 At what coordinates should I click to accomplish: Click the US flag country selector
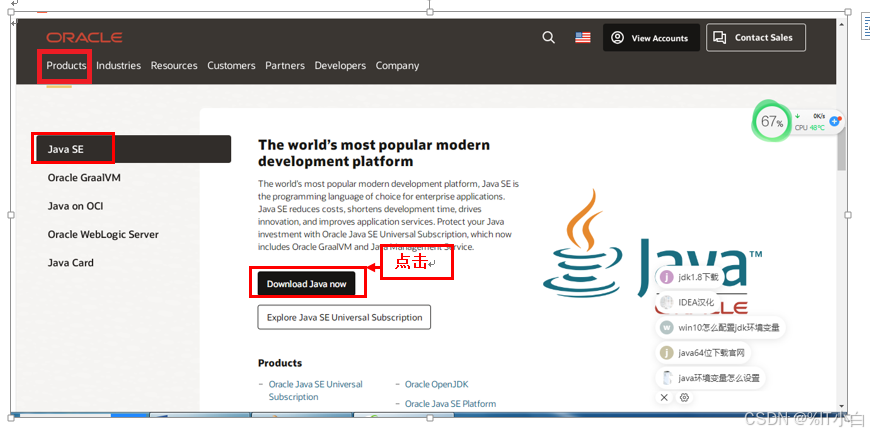(583, 38)
